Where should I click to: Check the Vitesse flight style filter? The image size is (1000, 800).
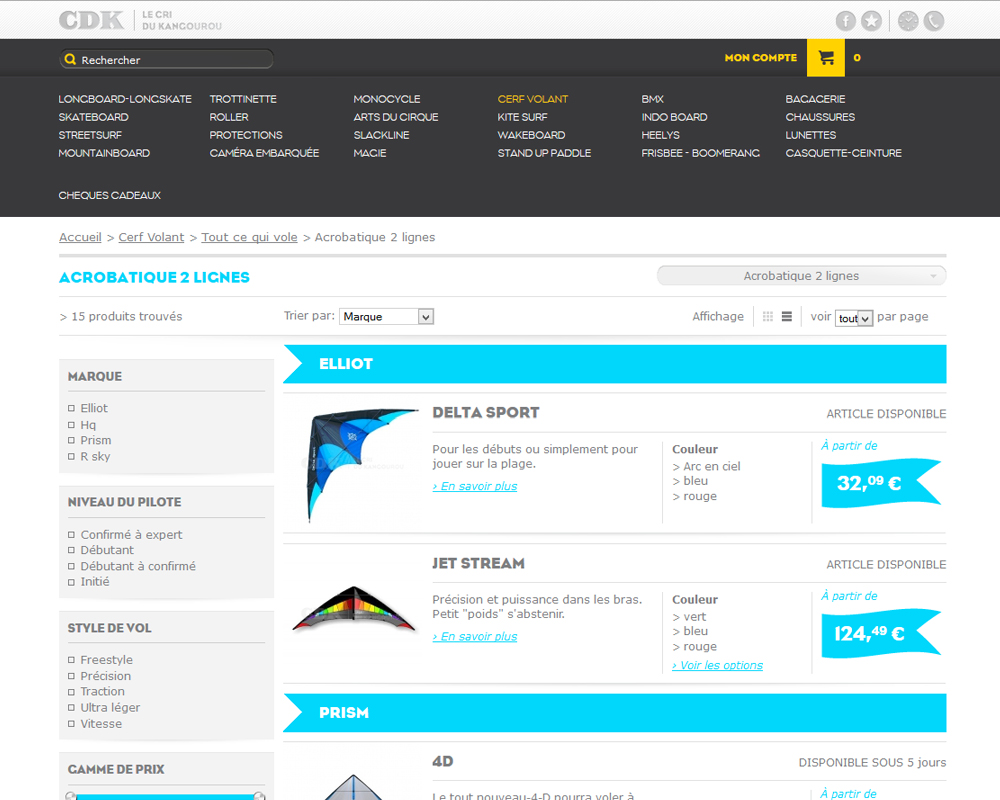pyautogui.click(x=71, y=723)
